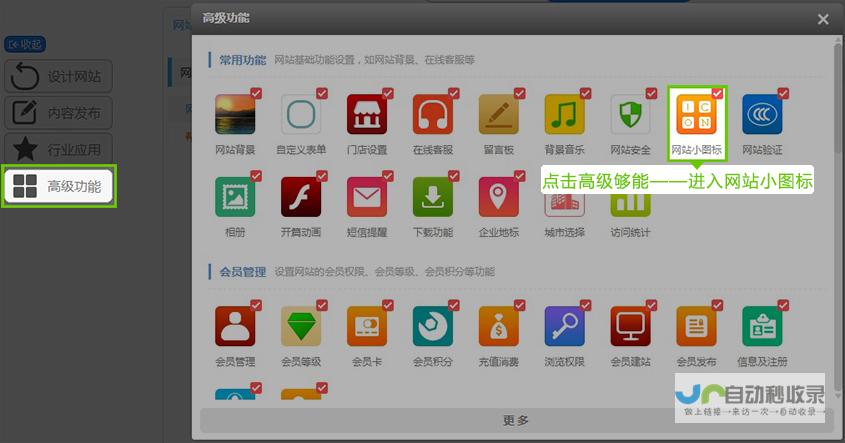This screenshot has height=443, width=845.
Task: Open the 网站安全 shield icon
Action: click(x=630, y=114)
